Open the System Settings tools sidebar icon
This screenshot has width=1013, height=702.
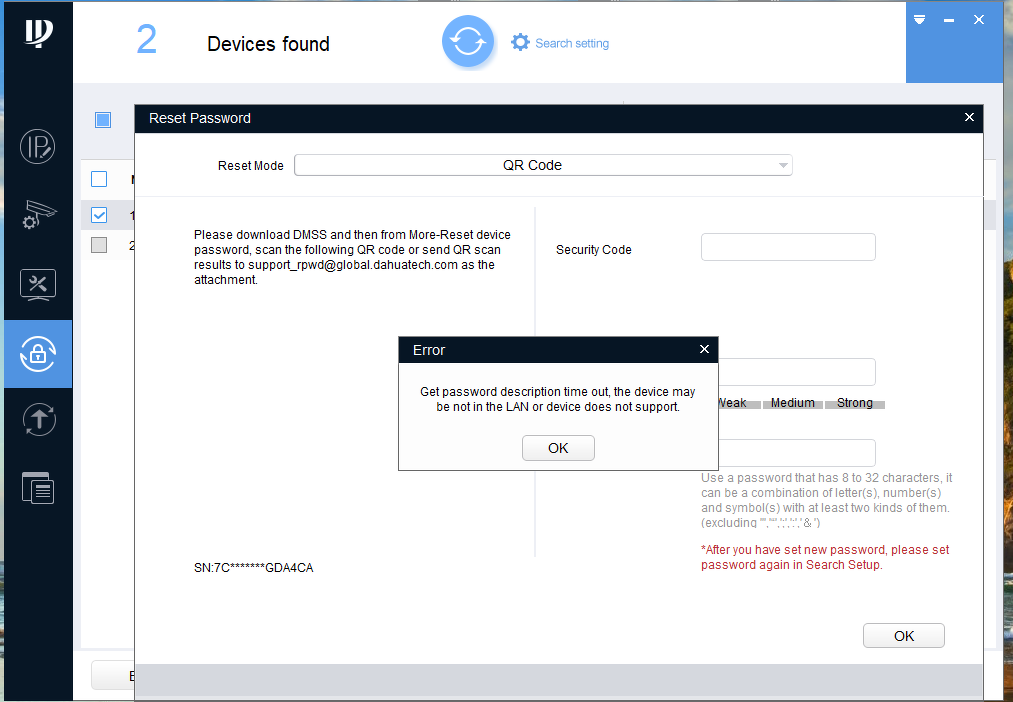[x=37, y=285]
